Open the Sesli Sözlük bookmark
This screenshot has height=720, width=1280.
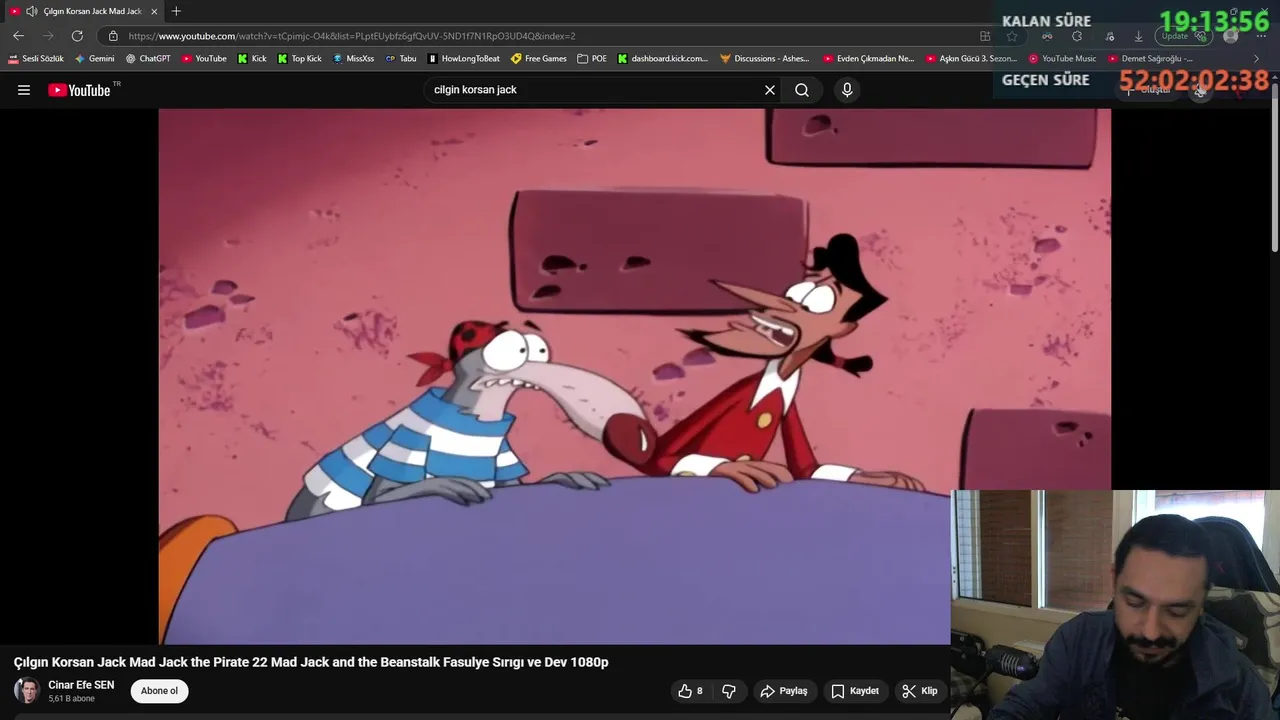point(36,59)
